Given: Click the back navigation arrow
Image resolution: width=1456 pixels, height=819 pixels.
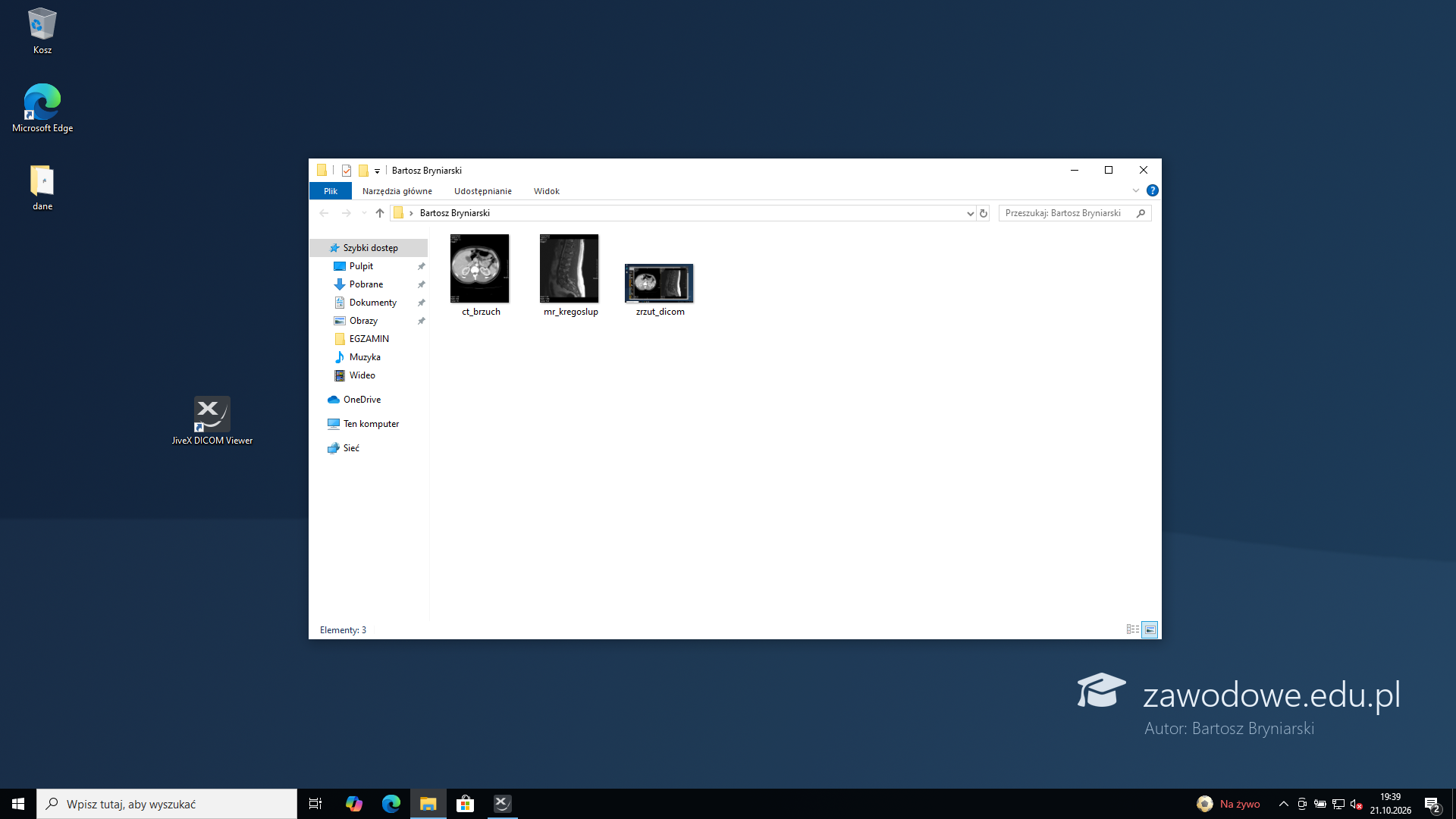Looking at the screenshot, I should point(324,213).
